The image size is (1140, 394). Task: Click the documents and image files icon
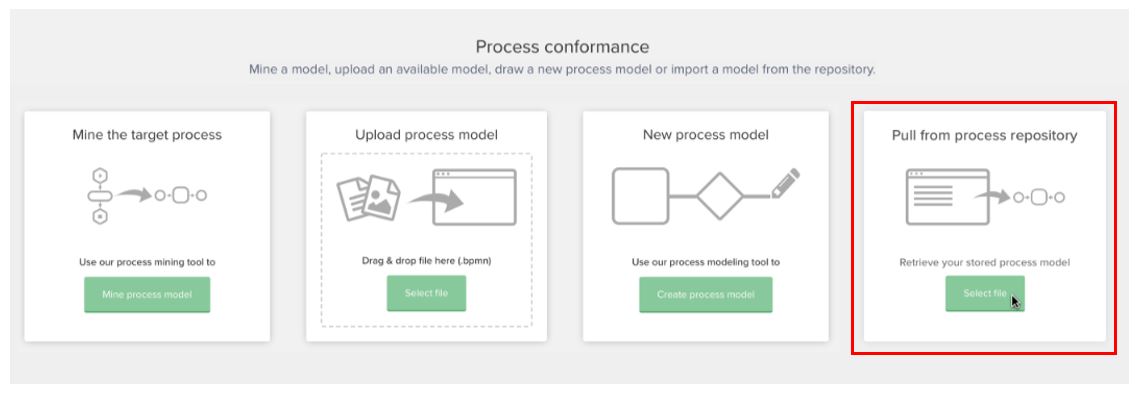369,196
